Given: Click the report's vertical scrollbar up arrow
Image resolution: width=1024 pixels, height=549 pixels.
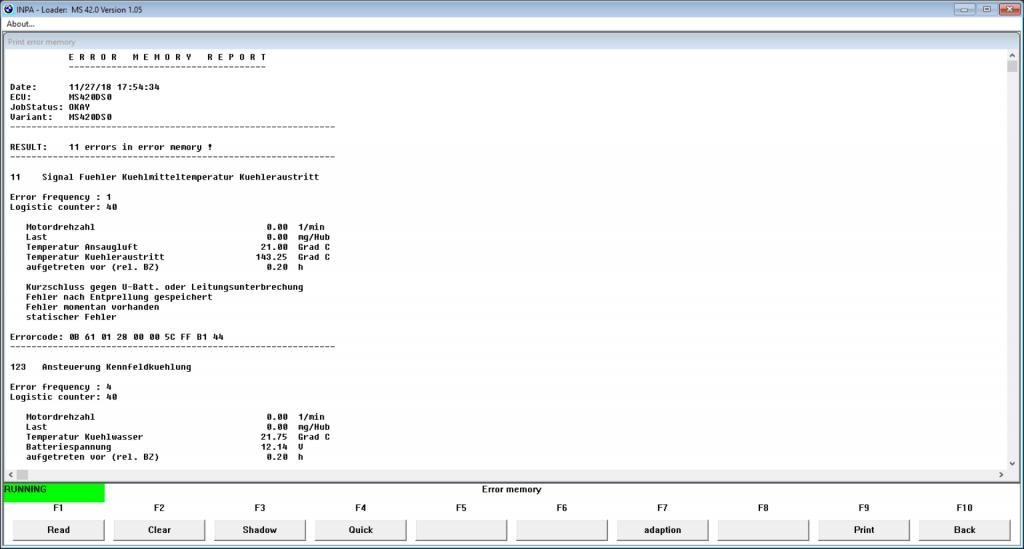Looking at the screenshot, I should tap(1012, 54).
